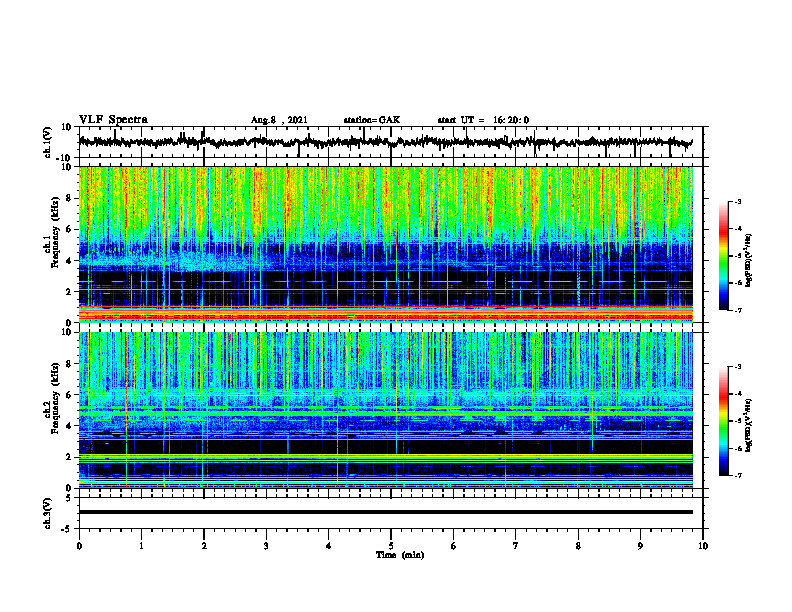792x612 pixels.
Task: Click the 5 tick label on ch.3(V) axis
Action: [x=70, y=498]
